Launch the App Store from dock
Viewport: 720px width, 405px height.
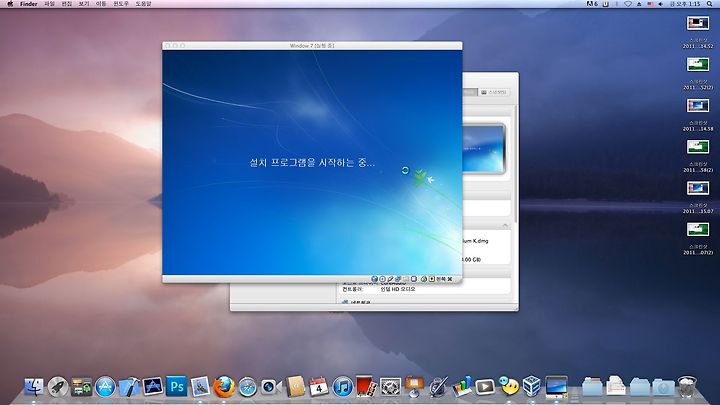(x=105, y=387)
